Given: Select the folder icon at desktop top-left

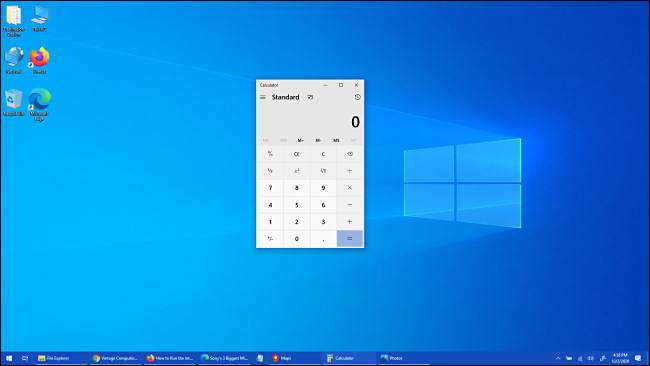Looking at the screenshot, I should coord(14,21).
